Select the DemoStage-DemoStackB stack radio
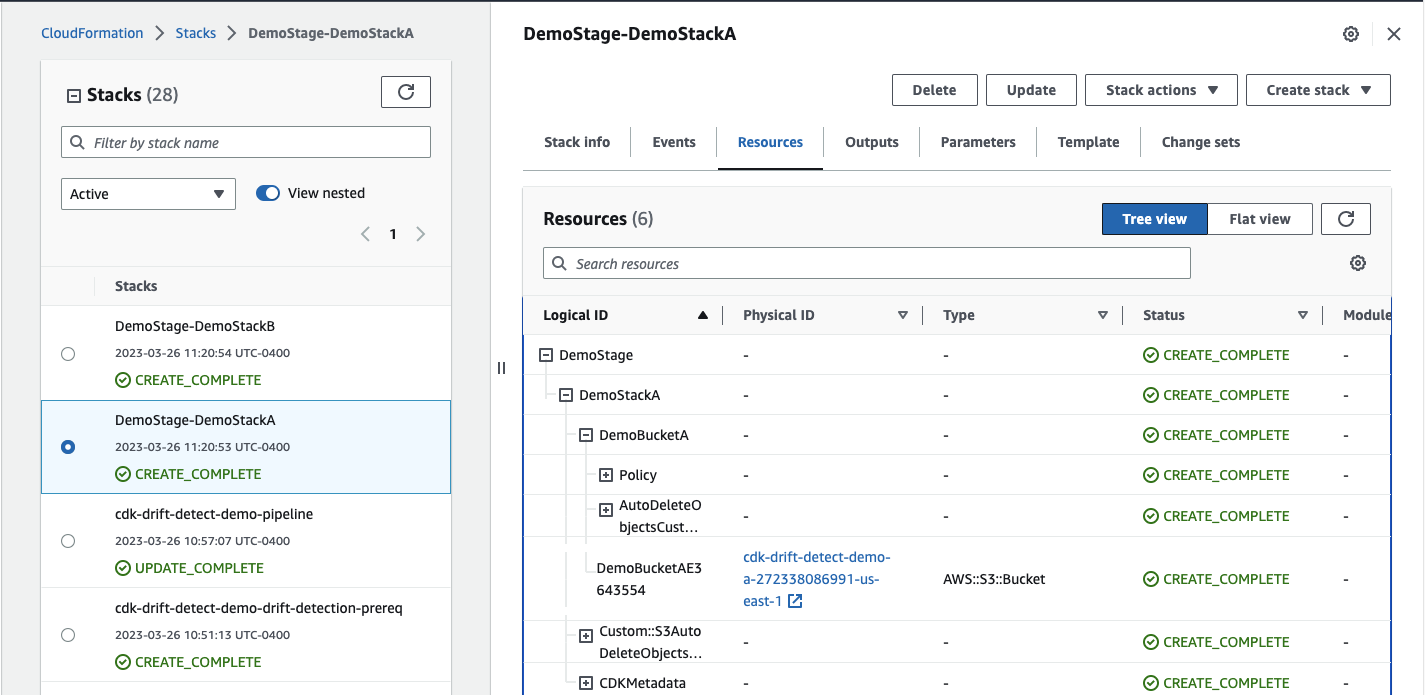The image size is (1425, 695). [x=67, y=353]
